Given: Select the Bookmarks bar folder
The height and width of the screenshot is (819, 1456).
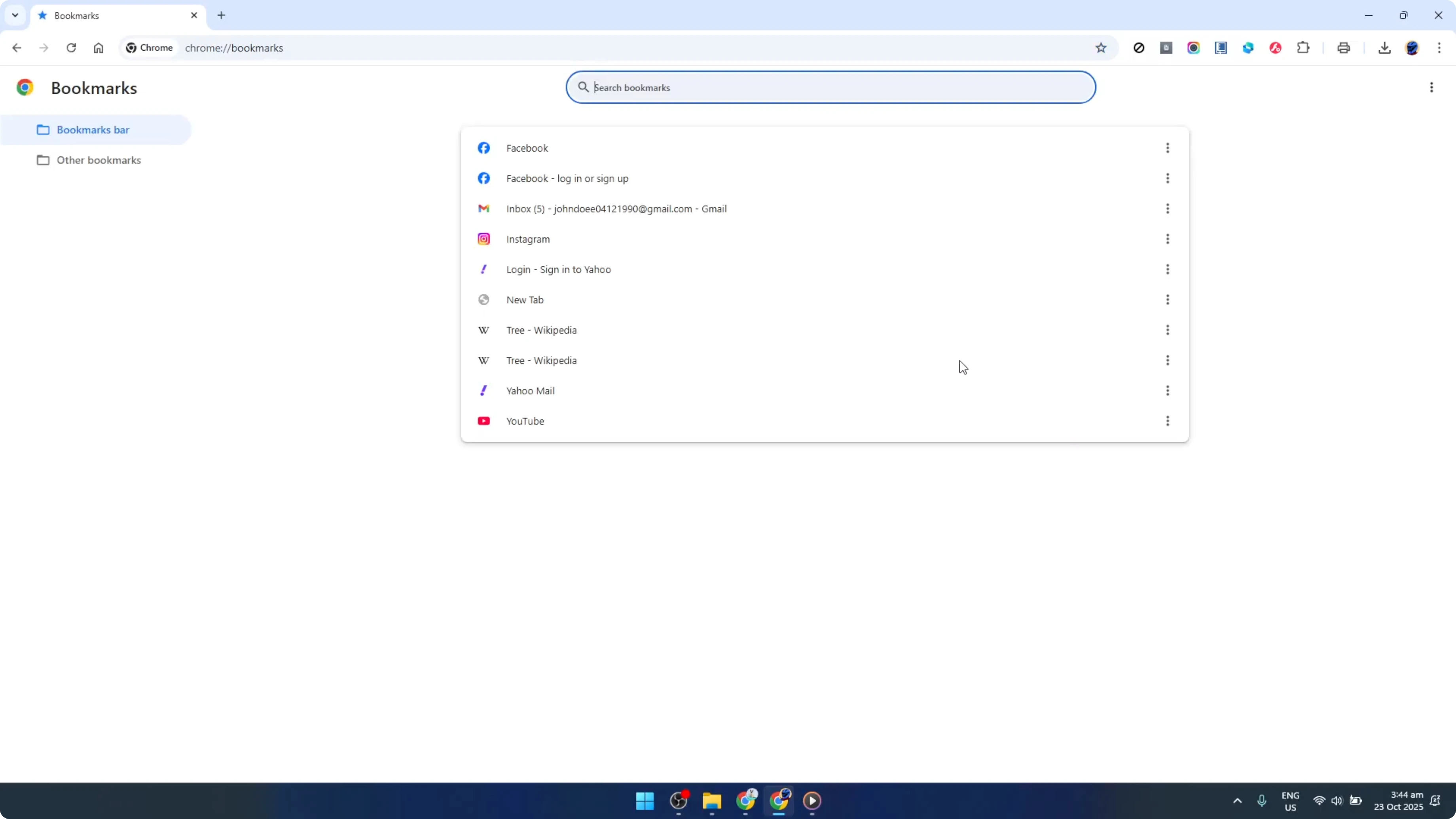Looking at the screenshot, I should coord(95,130).
